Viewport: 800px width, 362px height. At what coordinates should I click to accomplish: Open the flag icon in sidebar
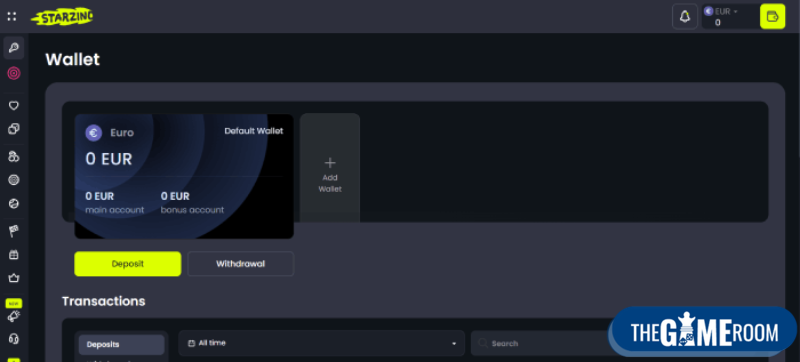(14, 231)
